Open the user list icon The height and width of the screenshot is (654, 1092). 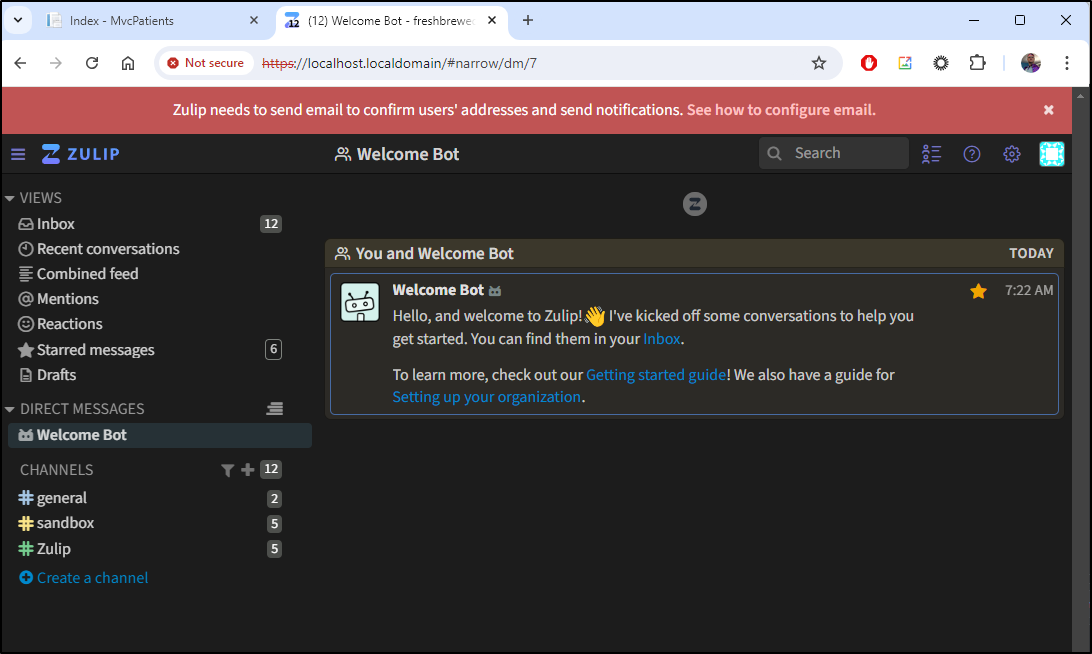[931, 154]
